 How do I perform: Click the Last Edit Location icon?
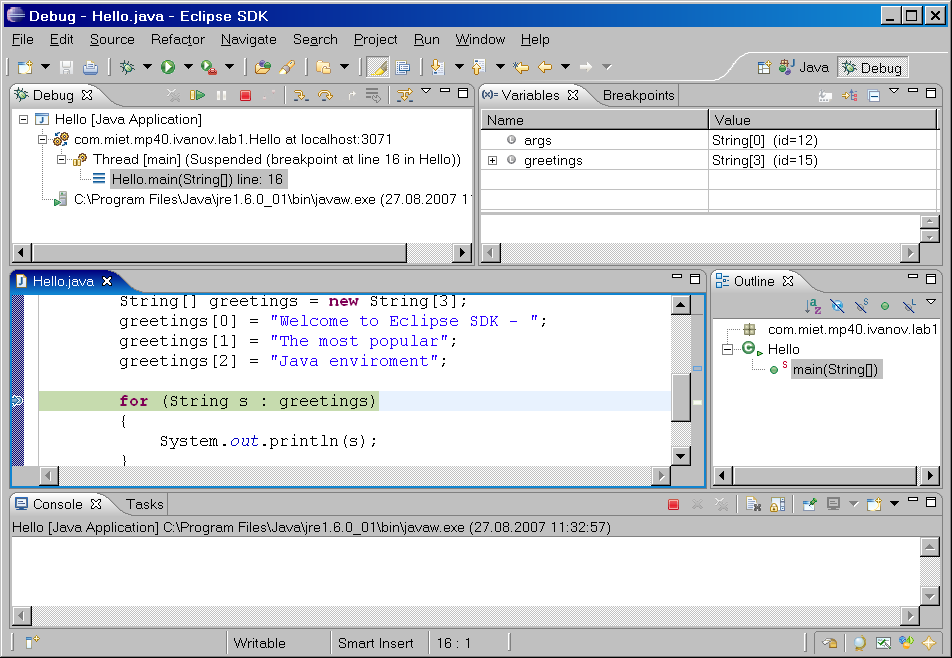pos(521,67)
